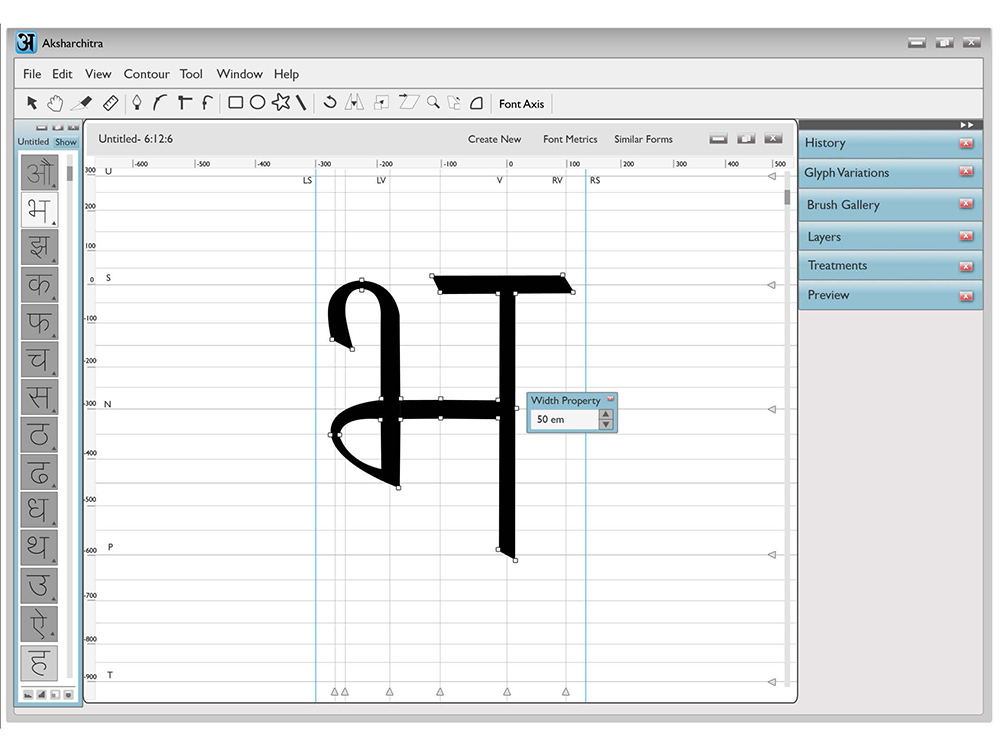The width and height of the screenshot is (1000, 750).
Task: Open the Window menu
Action: (x=239, y=74)
